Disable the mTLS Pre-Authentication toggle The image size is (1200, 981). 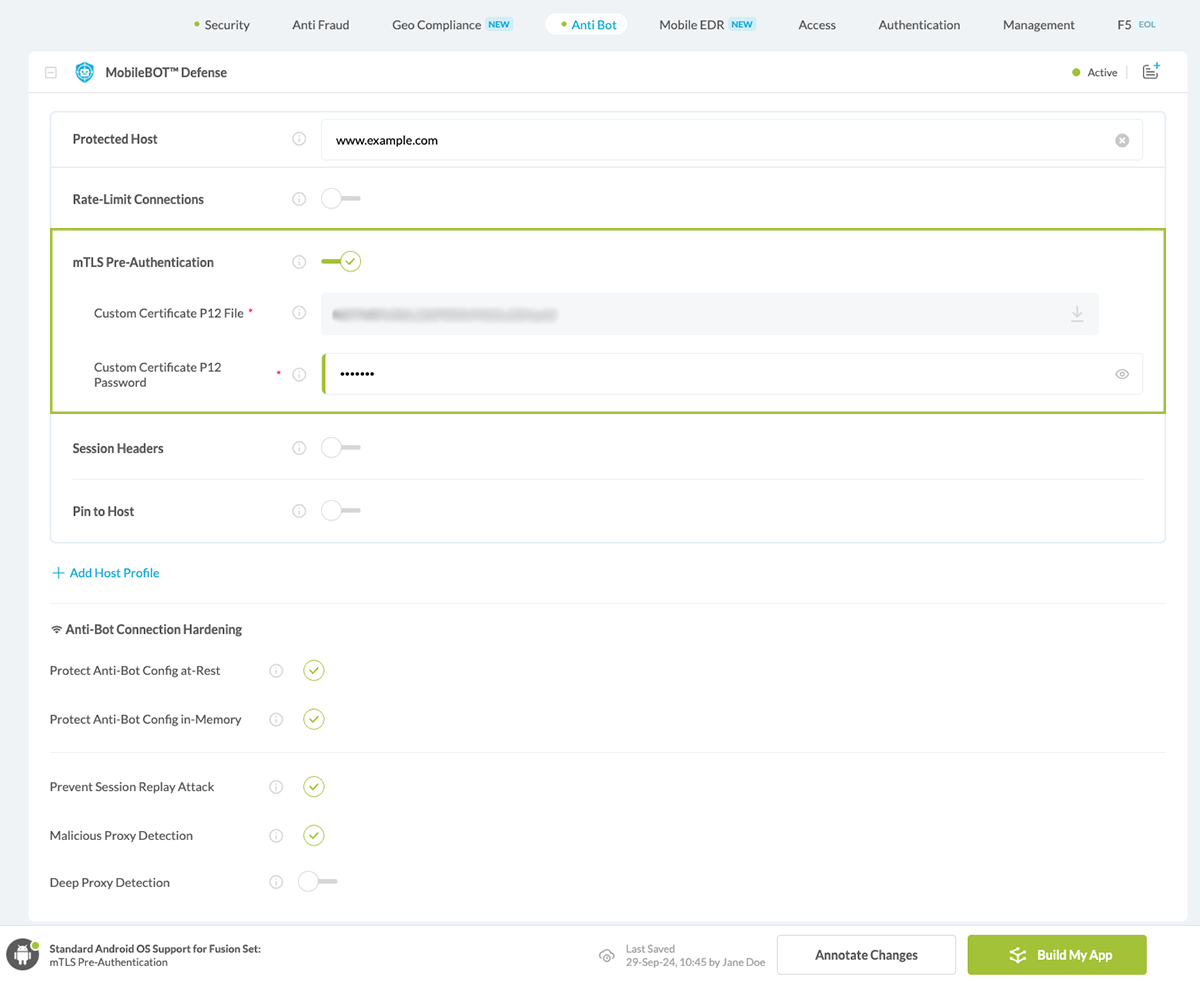[x=341, y=262]
